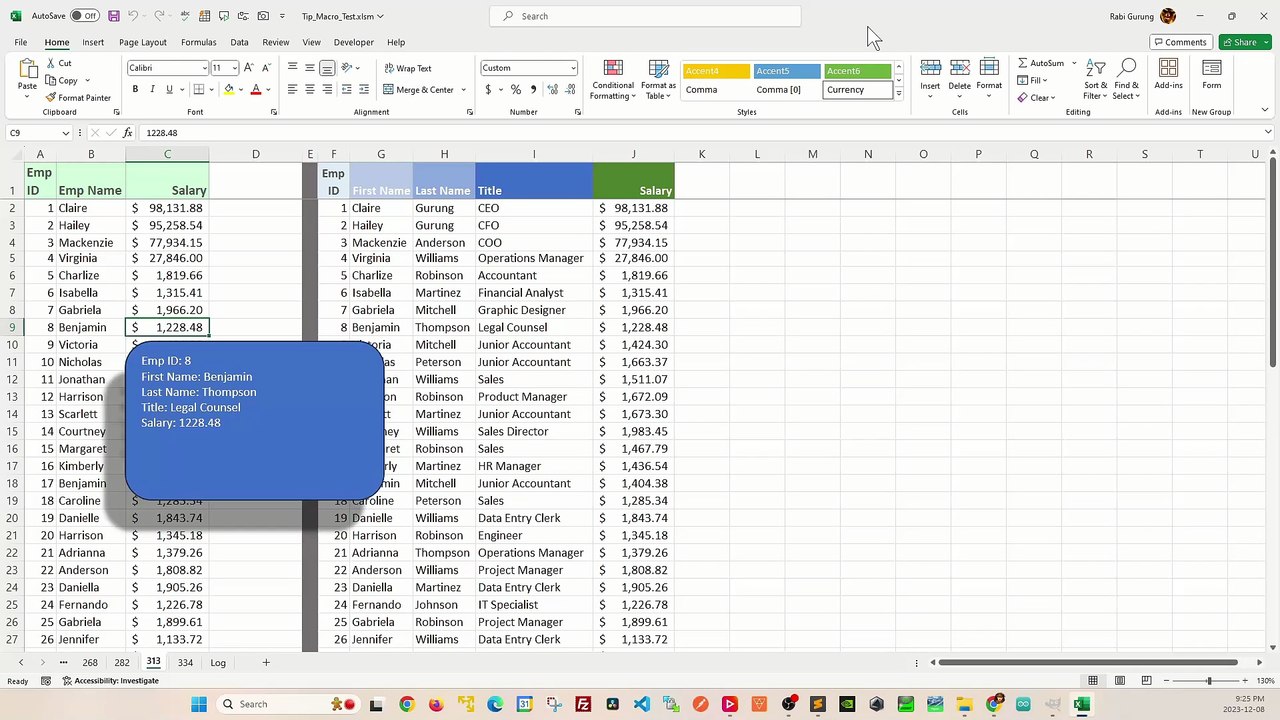Open the orientation text-angle tool
Image resolution: width=1280 pixels, height=720 pixels.
pyautogui.click(x=348, y=68)
